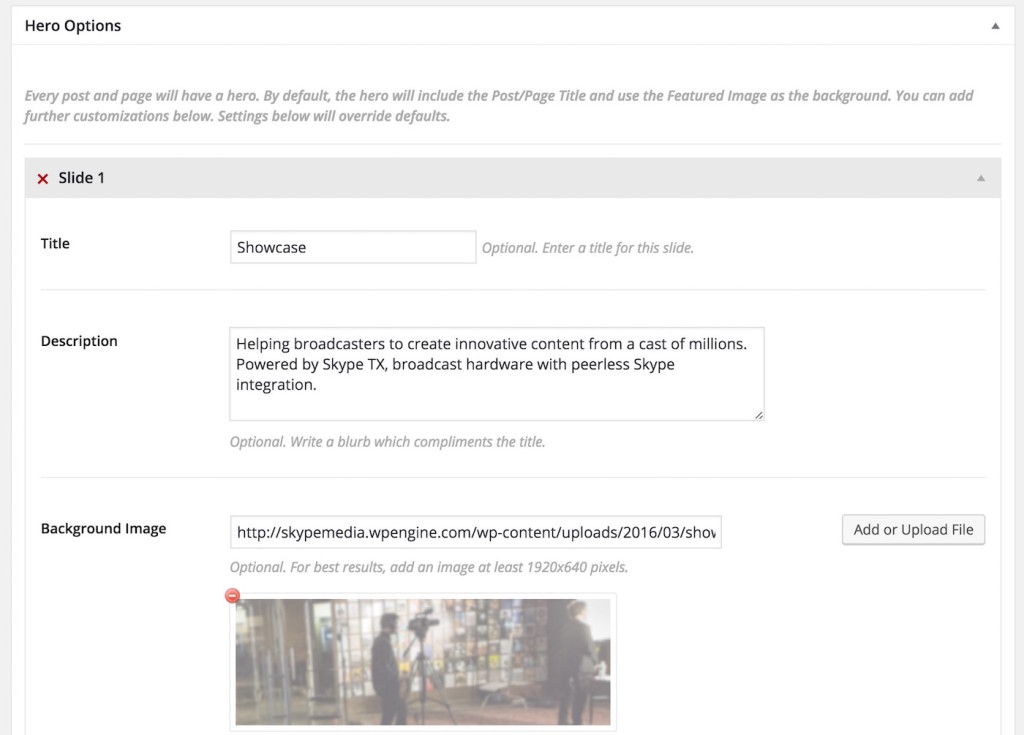This screenshot has width=1024, height=735.
Task: Click the Add or Upload File button
Action: coord(913,529)
